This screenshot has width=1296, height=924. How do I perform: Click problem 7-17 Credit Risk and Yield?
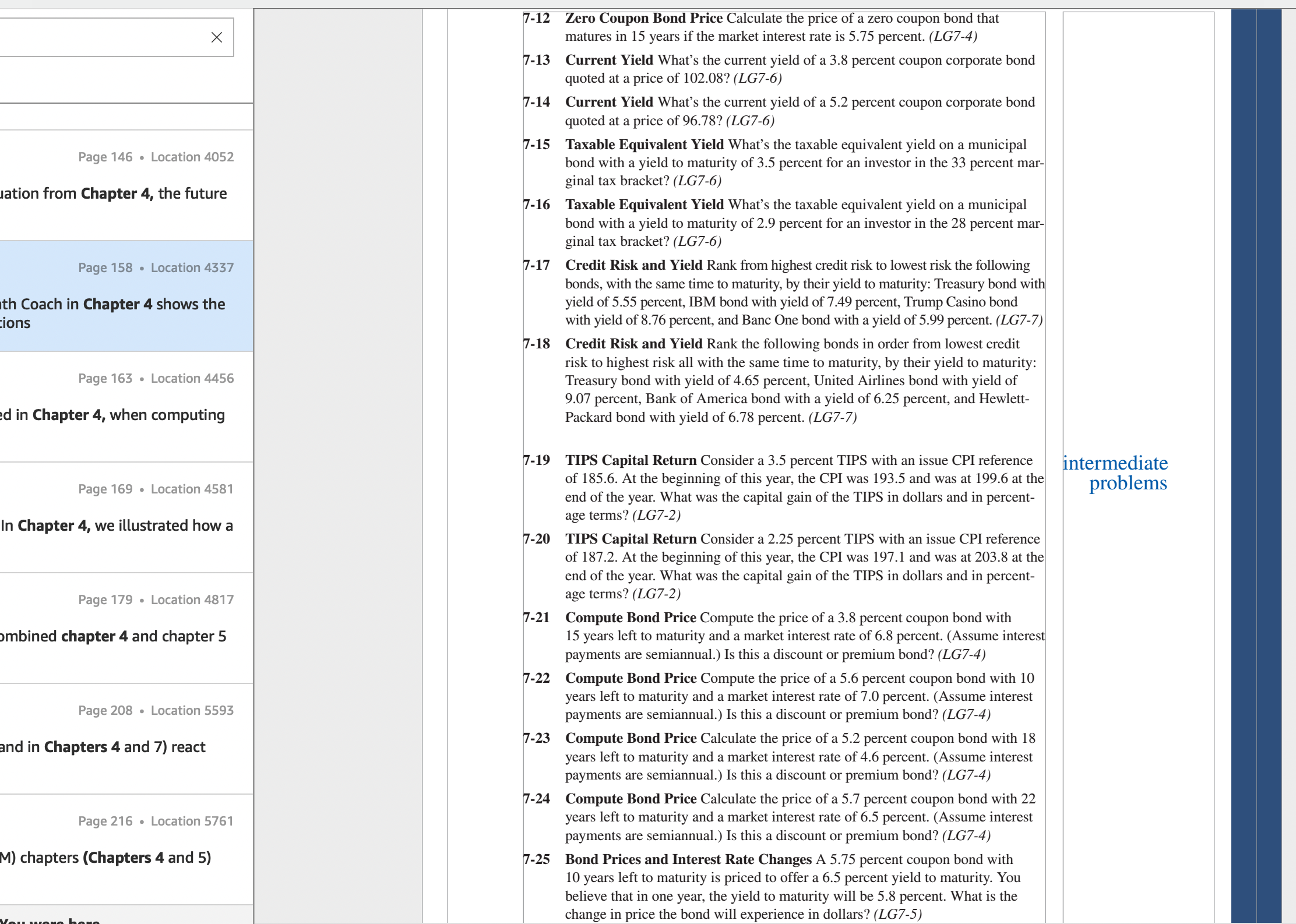click(x=634, y=265)
